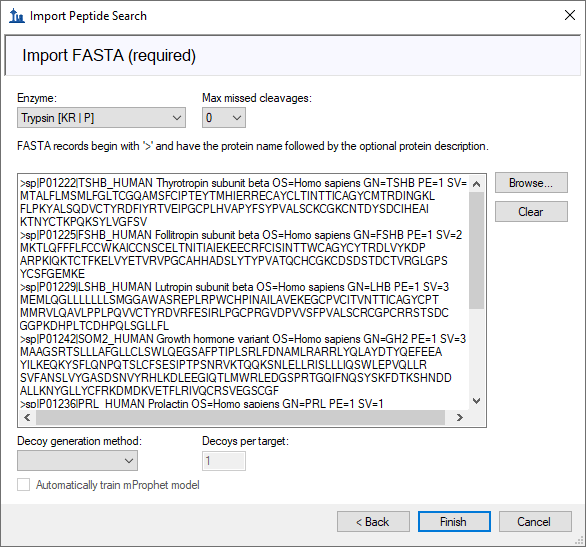
Task: Place cursor in the TSHB_HUMAN FASTA header line
Action: click(x=244, y=183)
